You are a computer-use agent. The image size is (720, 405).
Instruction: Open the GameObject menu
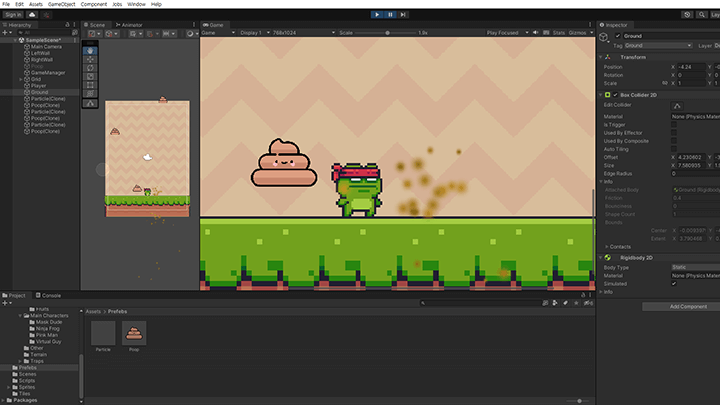[x=62, y=4]
